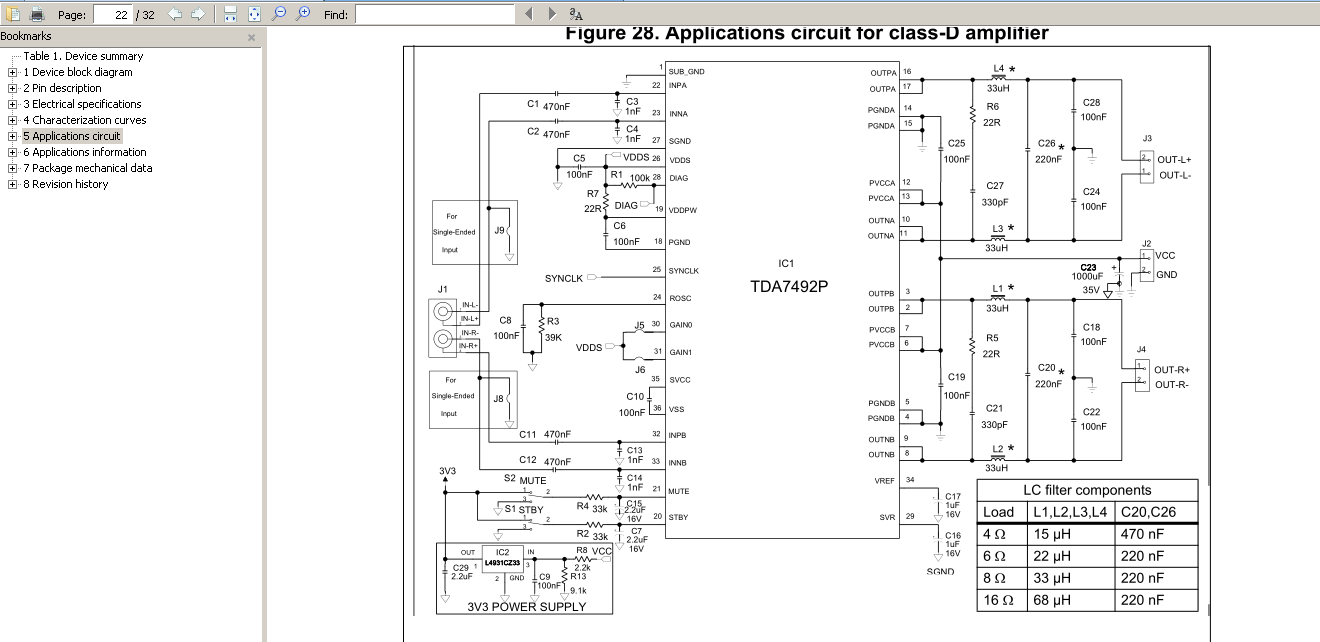Find previous match arrow

tap(529, 14)
